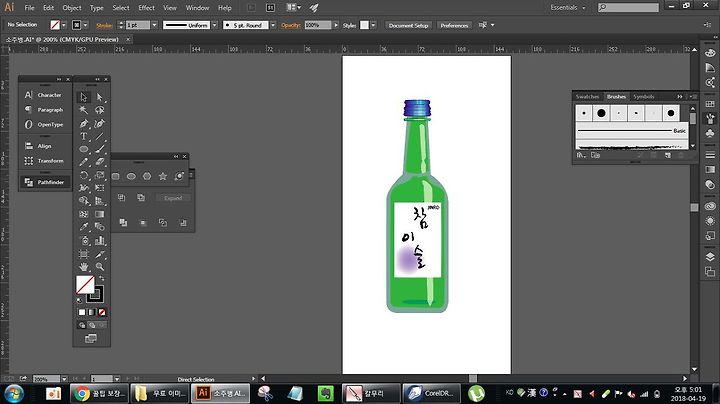Screen dimensions: 720x404
Task: Select the Artboard tool
Action: (84, 253)
